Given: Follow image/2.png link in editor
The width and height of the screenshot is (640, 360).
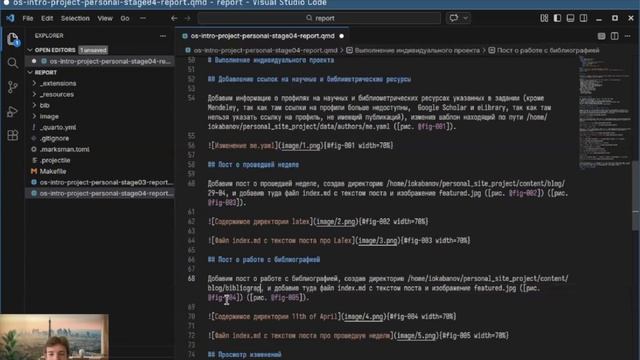Looking at the screenshot, I should tap(336, 222).
